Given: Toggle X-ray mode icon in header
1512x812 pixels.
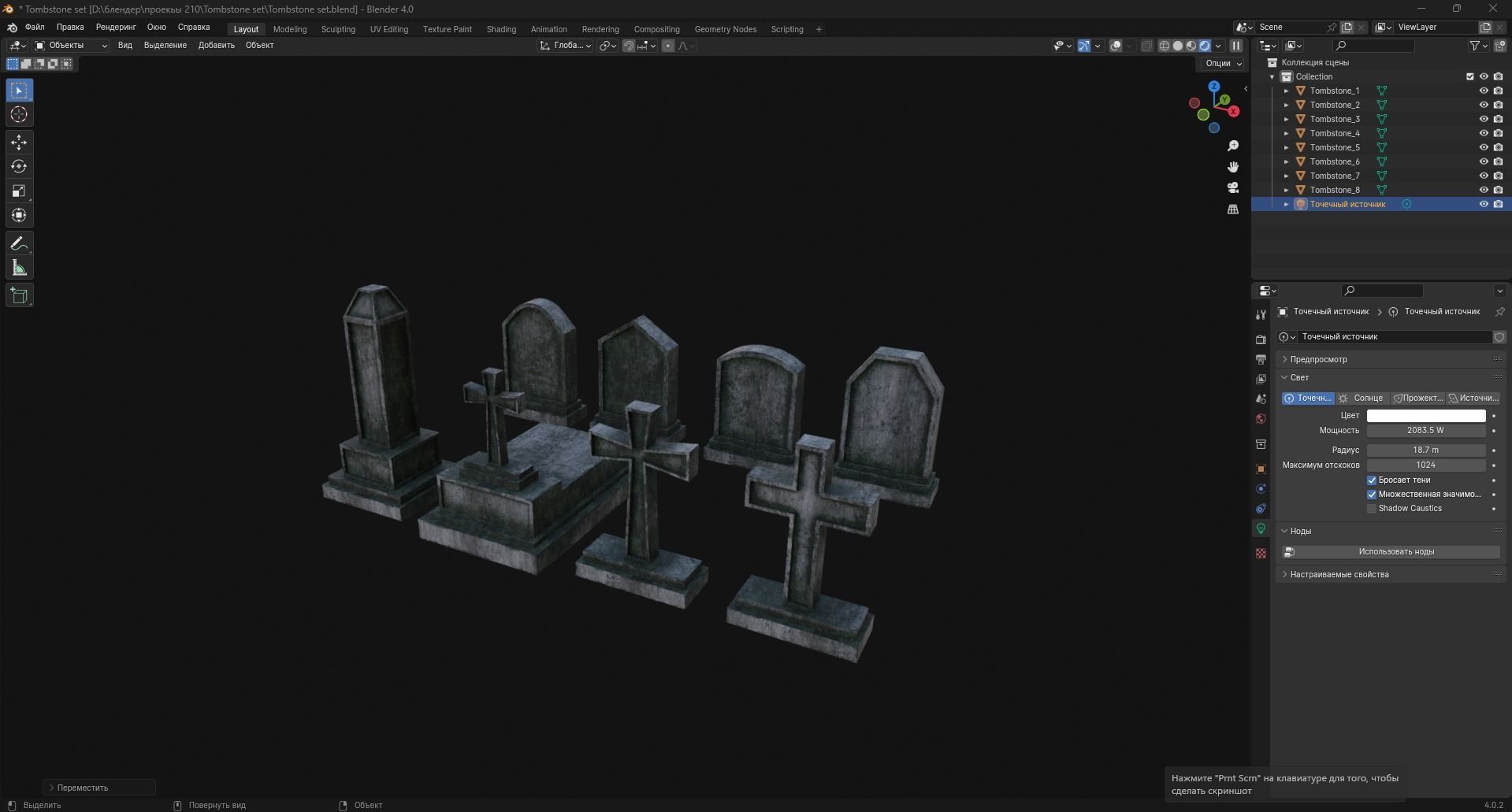Looking at the screenshot, I should (1147, 46).
